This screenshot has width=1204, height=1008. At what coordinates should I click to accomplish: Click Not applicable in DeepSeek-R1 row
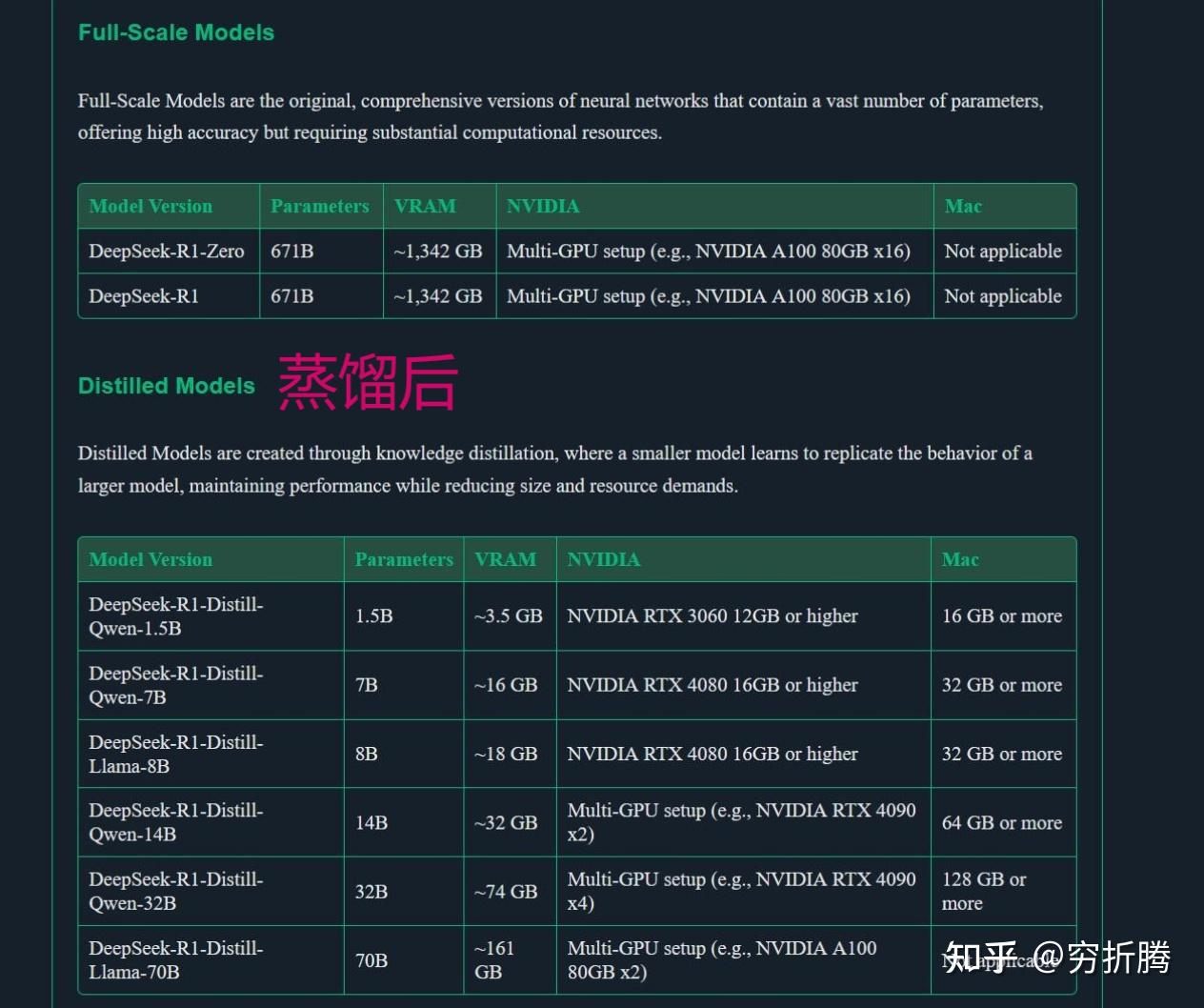(x=1003, y=296)
